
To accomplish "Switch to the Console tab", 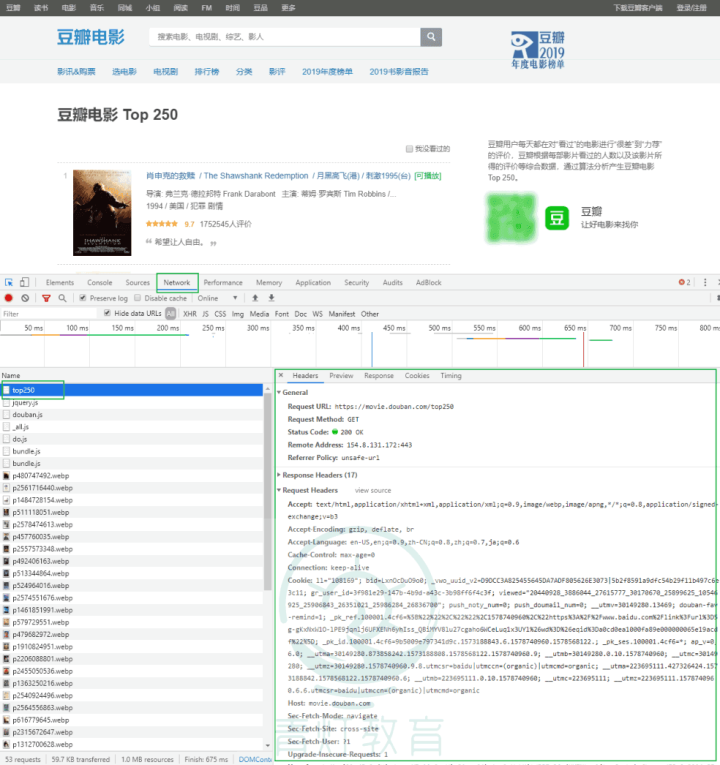I will tap(100, 282).
